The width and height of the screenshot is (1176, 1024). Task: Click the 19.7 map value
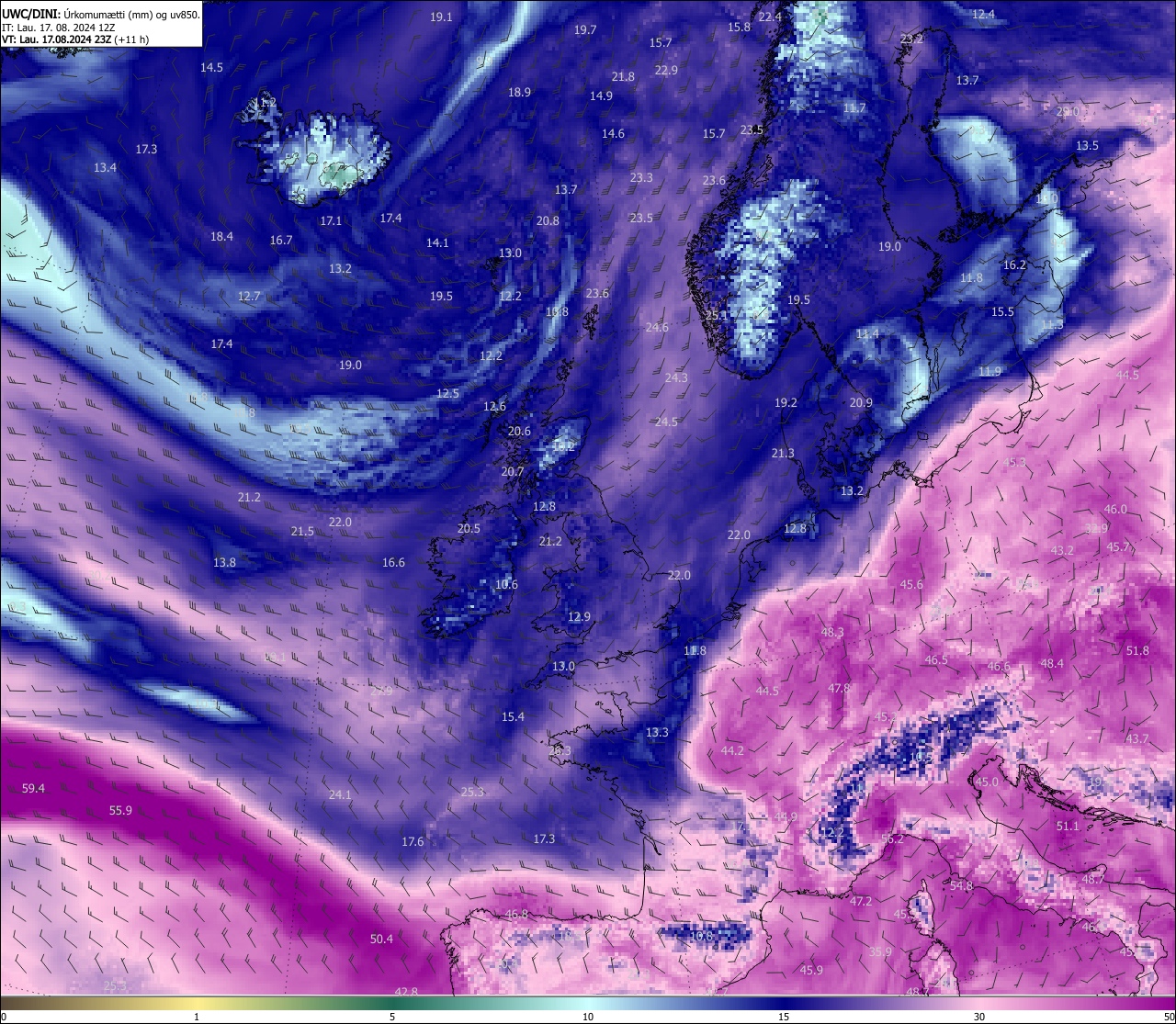pos(585,30)
